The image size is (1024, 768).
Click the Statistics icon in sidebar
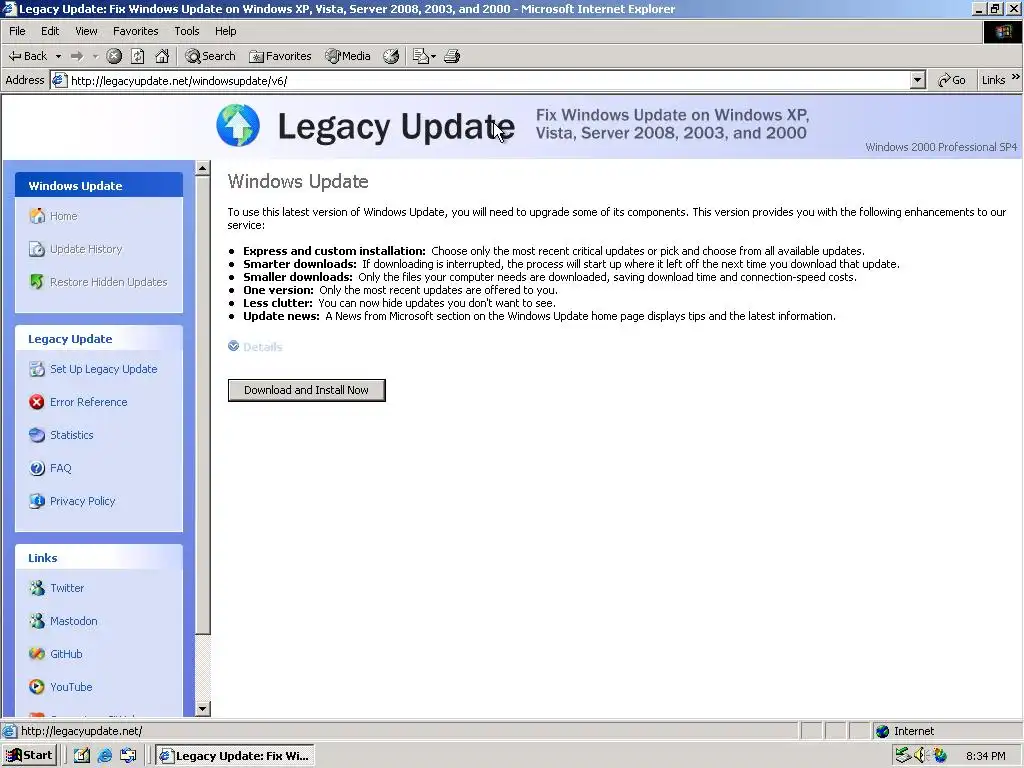click(x=37, y=435)
